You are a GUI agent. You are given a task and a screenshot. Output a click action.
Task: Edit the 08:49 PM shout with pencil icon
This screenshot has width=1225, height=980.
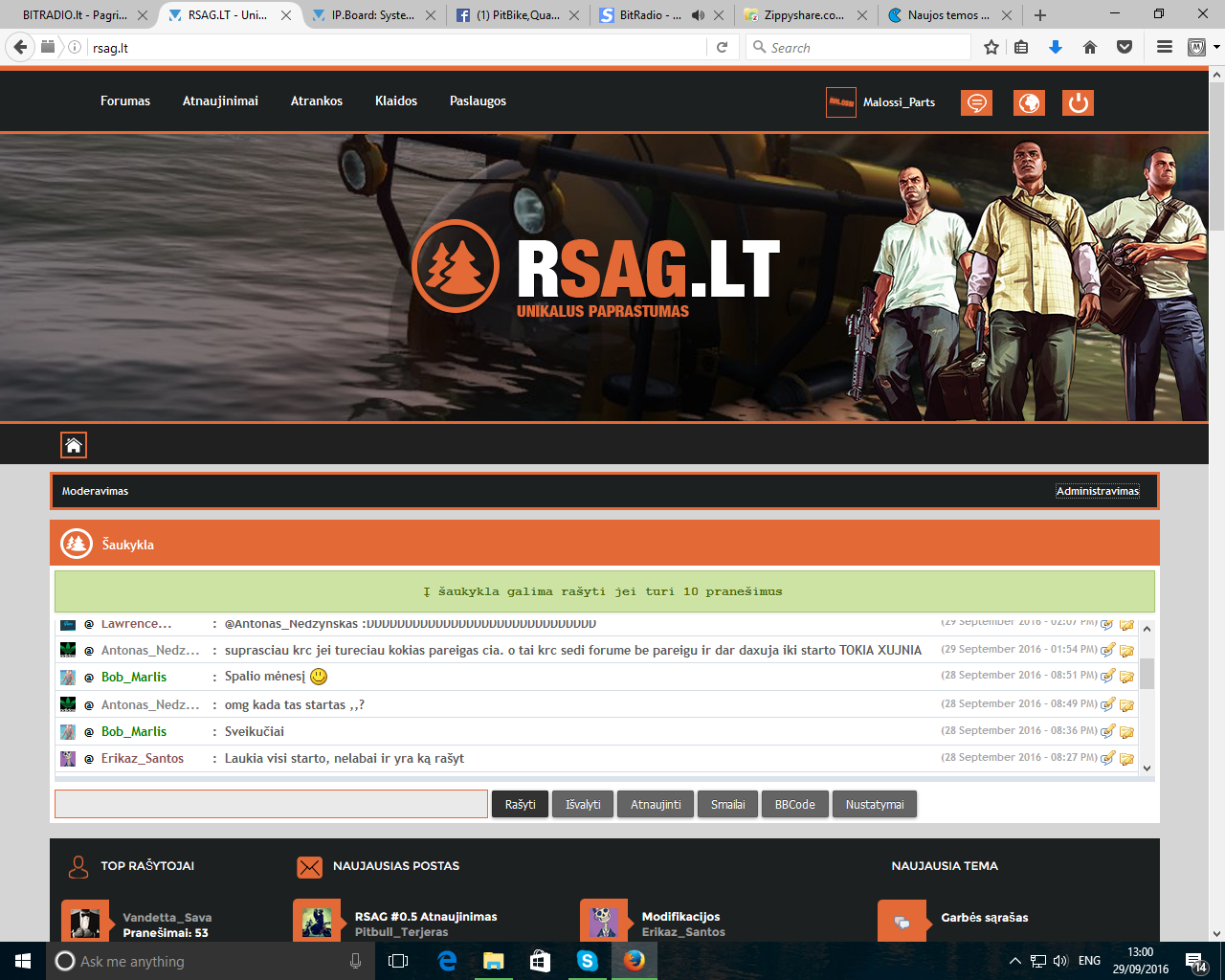[1108, 704]
